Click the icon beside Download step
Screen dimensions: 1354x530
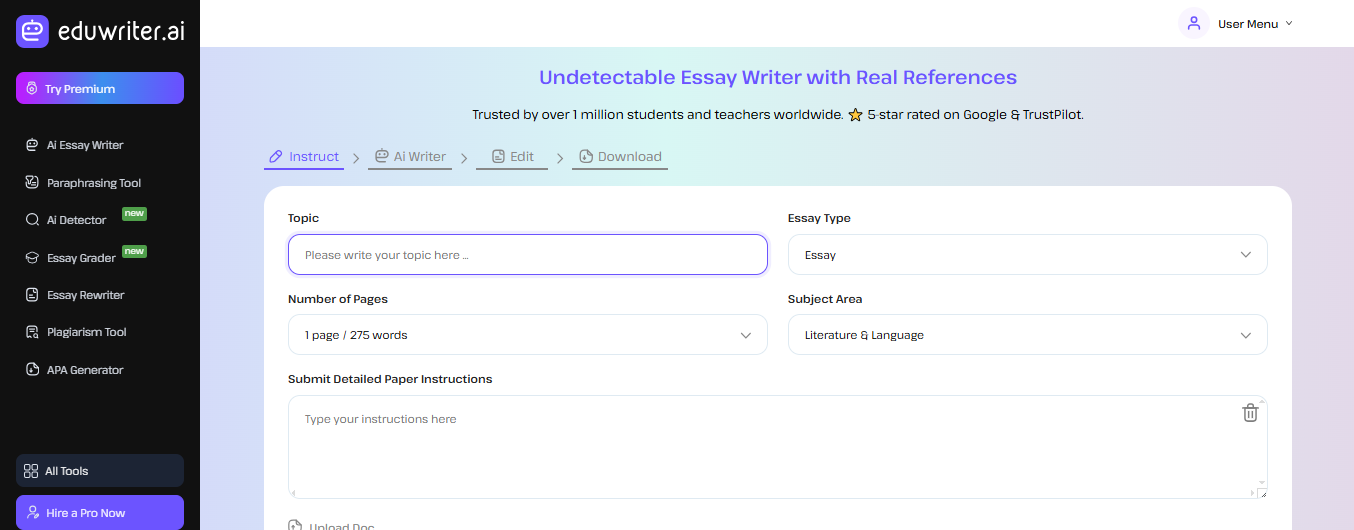(586, 156)
